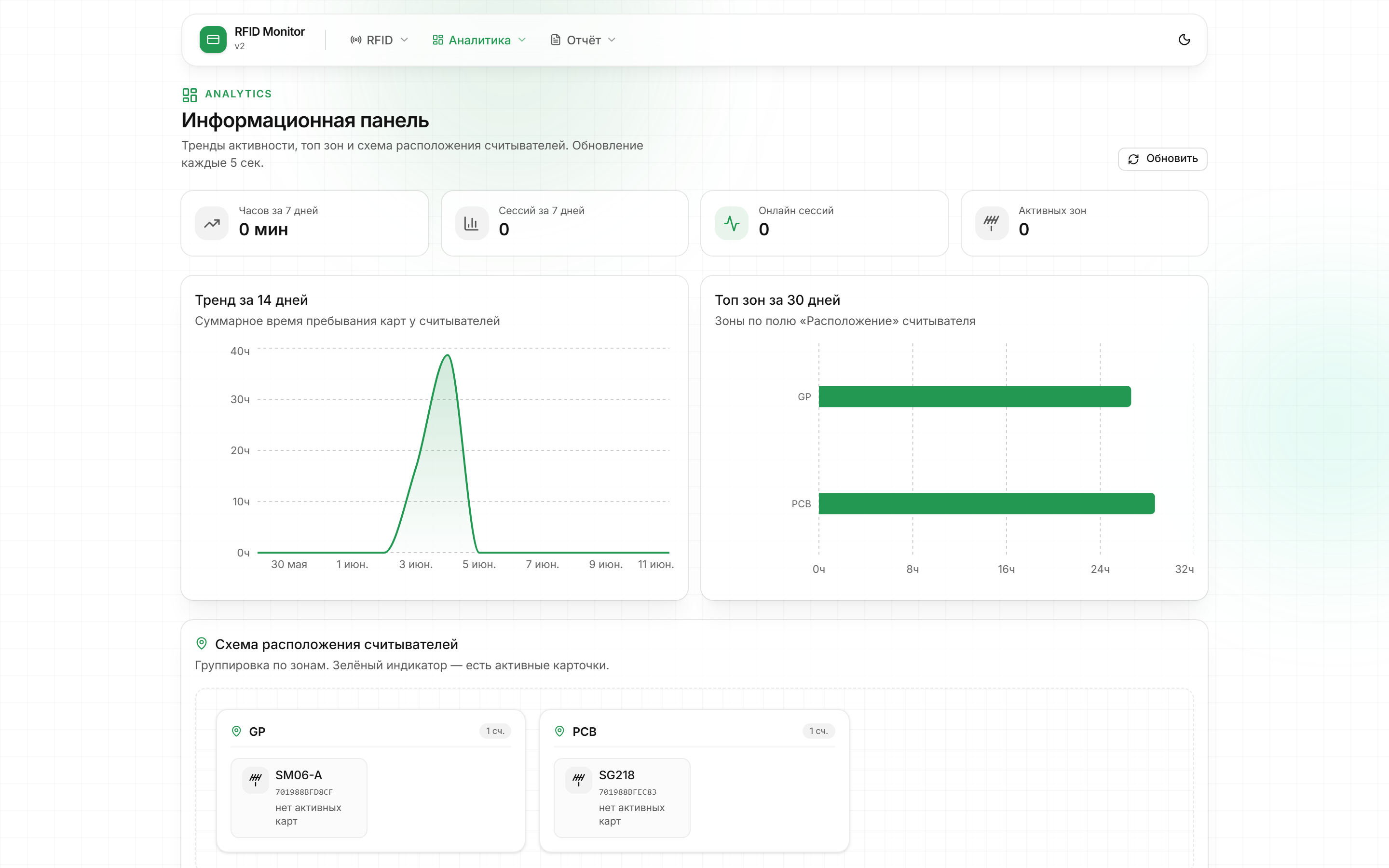
Task: Click the PCB label in zones chart
Action: coord(801,504)
